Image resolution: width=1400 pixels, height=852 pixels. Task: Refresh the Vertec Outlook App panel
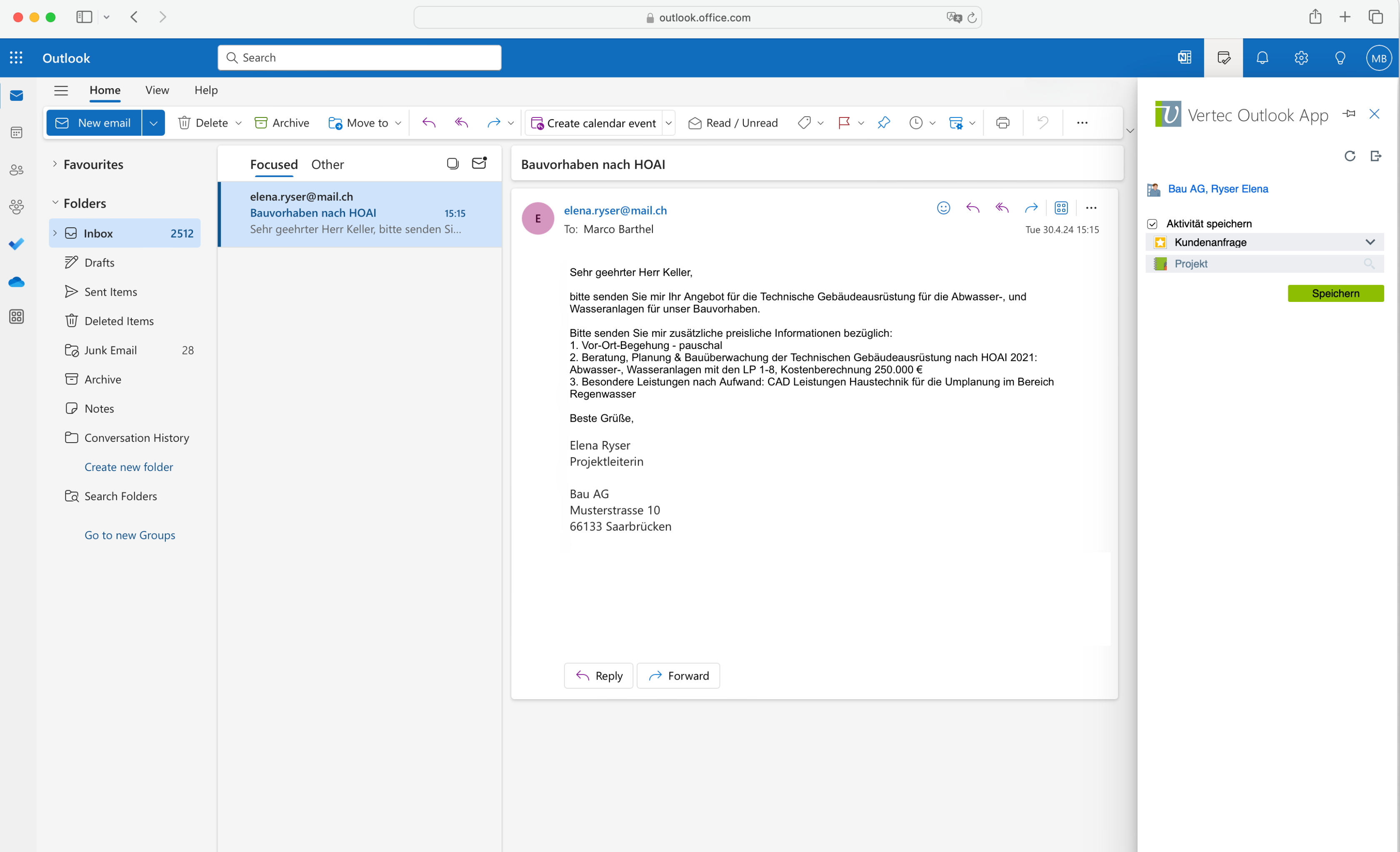(1350, 156)
